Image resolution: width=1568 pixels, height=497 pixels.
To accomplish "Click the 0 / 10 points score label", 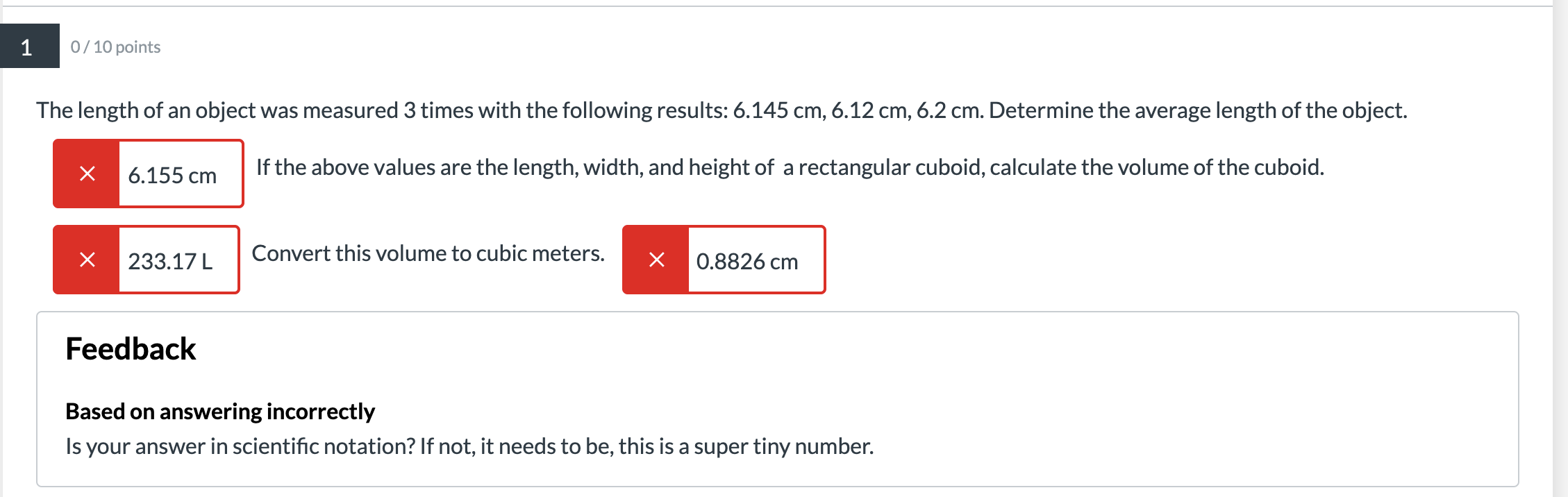I will click(x=115, y=47).
